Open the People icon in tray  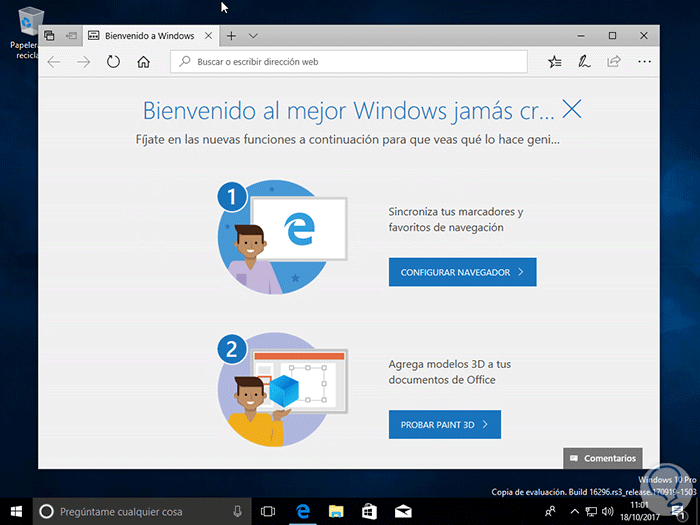click(551, 512)
